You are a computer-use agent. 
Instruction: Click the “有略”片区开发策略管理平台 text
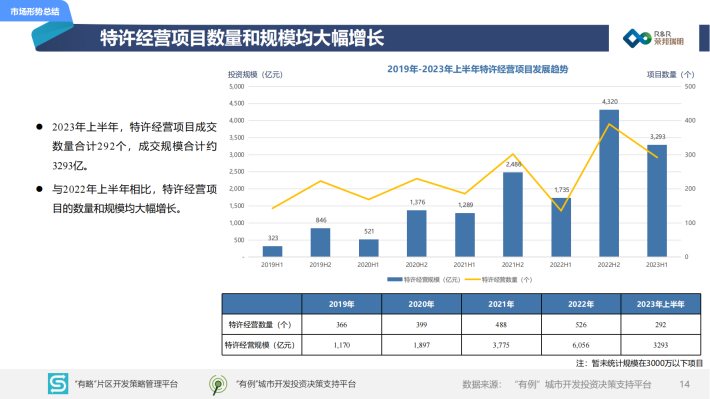coord(126,384)
